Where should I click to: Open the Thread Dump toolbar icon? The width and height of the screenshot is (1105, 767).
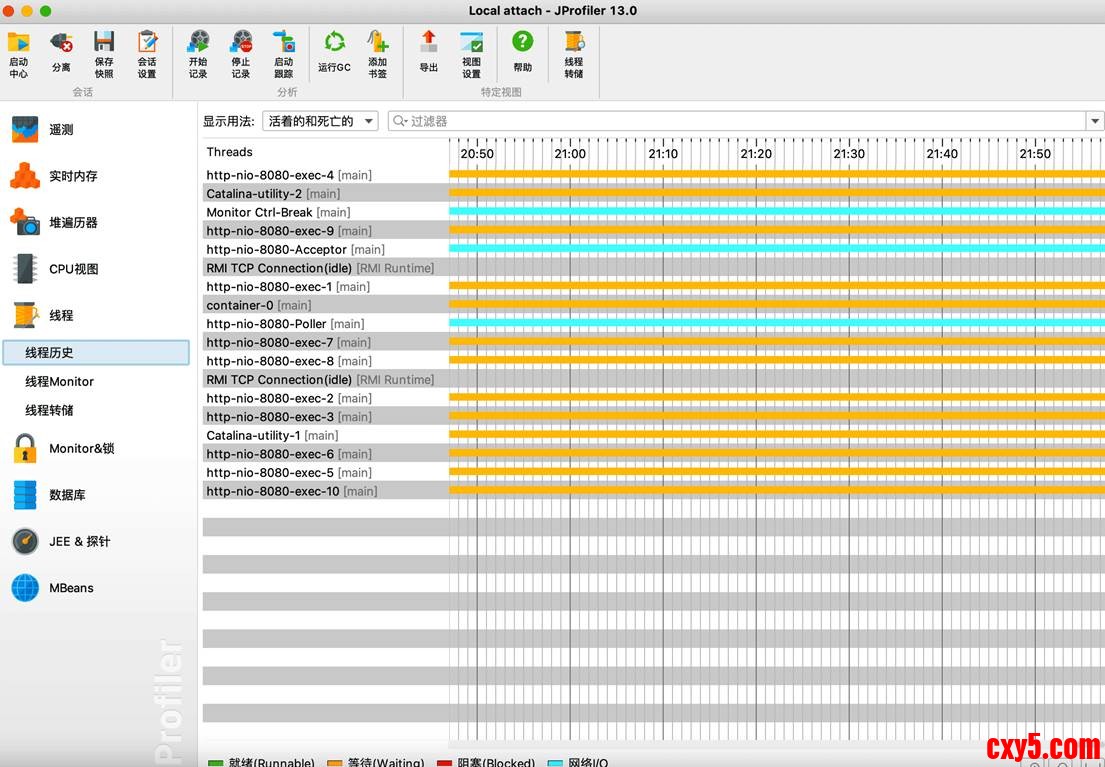(573, 53)
